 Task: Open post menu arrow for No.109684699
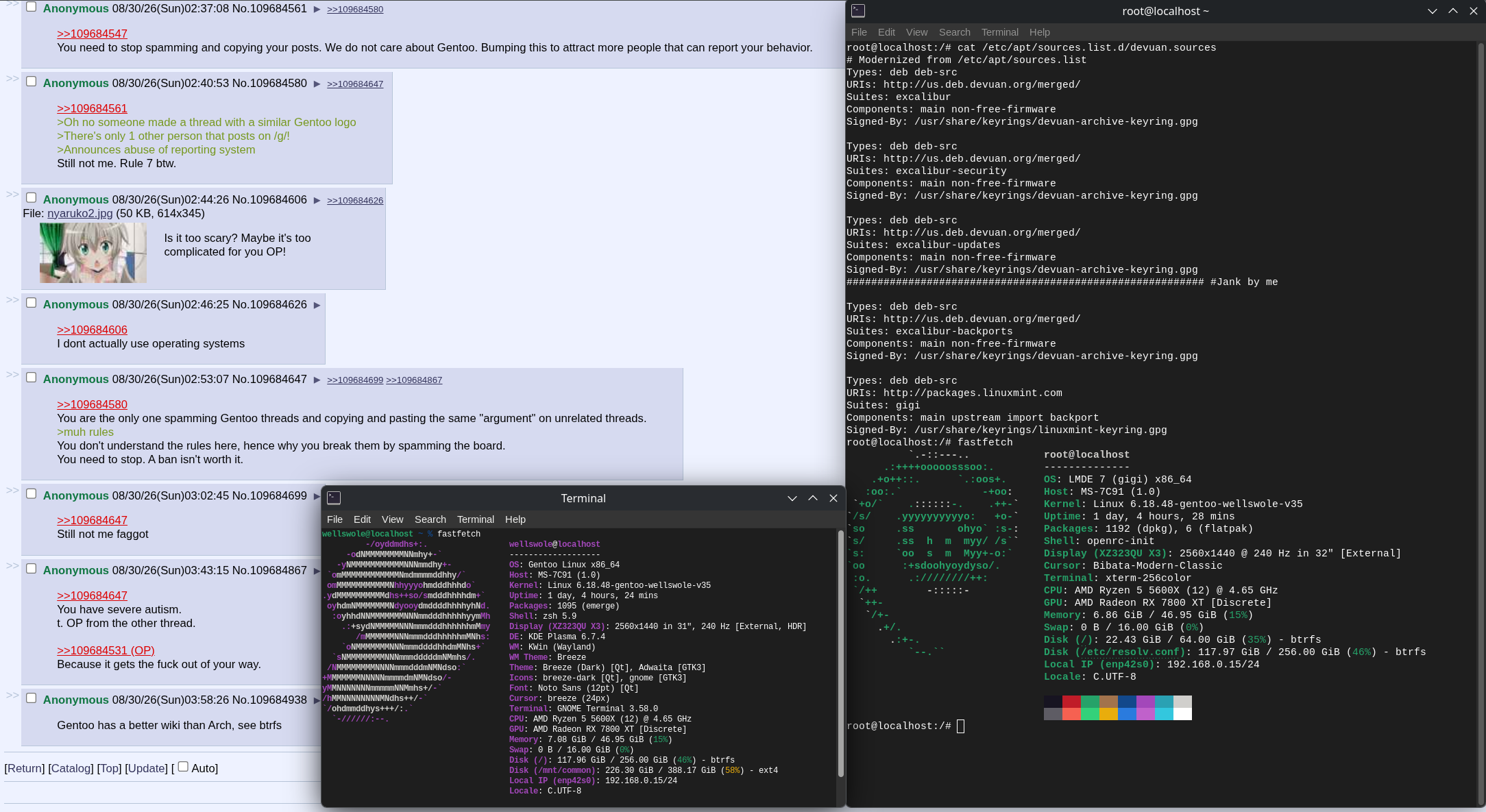(317, 496)
